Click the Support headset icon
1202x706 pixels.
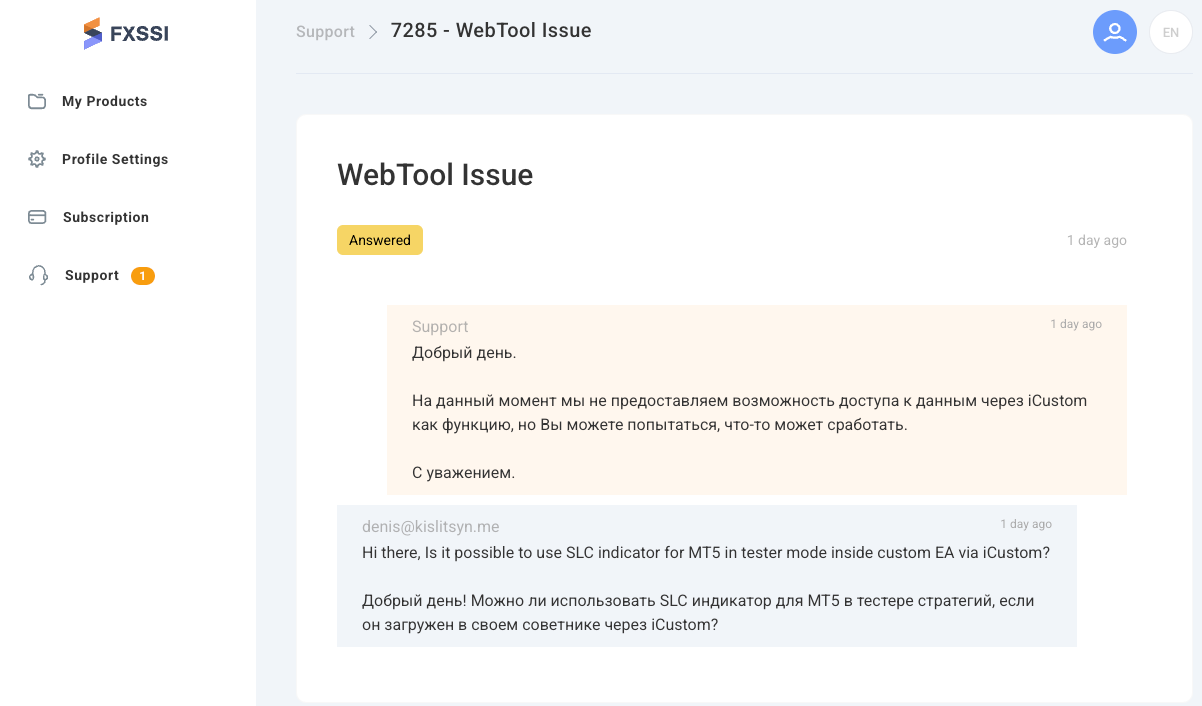pyautogui.click(x=38, y=274)
